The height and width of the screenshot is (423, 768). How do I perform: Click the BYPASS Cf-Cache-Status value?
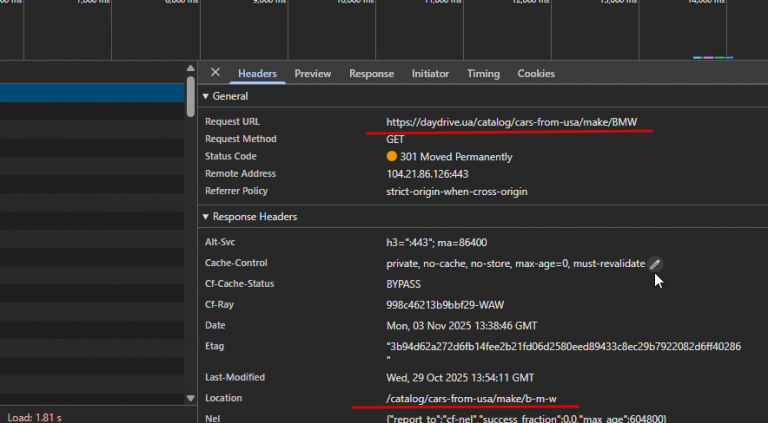(403, 284)
